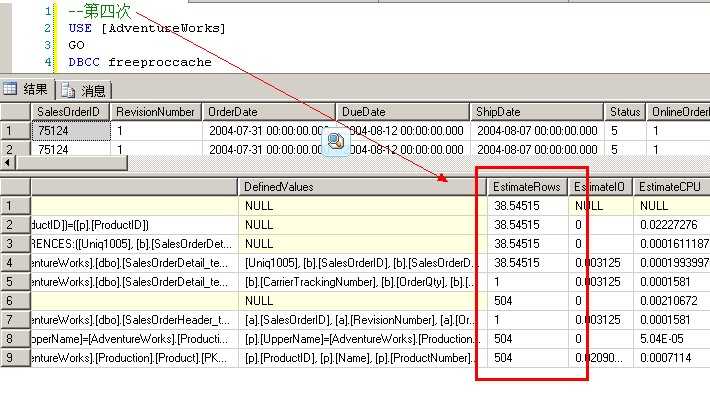Click DefinedValues cell starting [p].[ProductID], [p].[Name]

click(x=362, y=358)
